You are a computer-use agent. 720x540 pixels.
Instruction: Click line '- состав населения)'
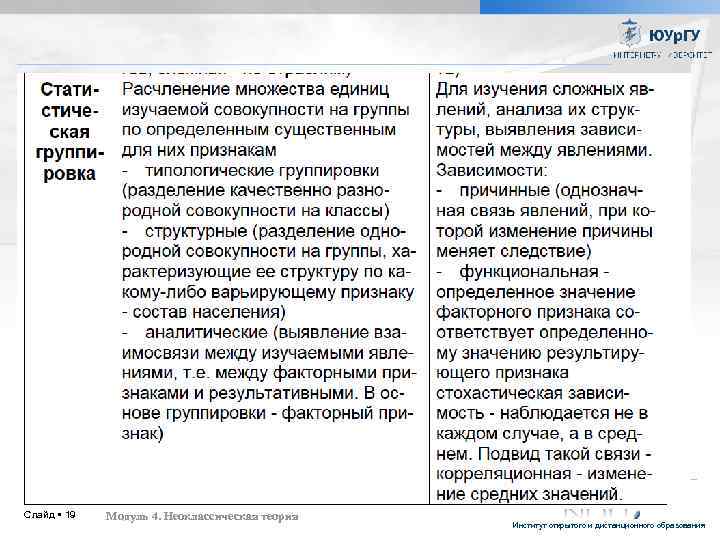pos(203,312)
